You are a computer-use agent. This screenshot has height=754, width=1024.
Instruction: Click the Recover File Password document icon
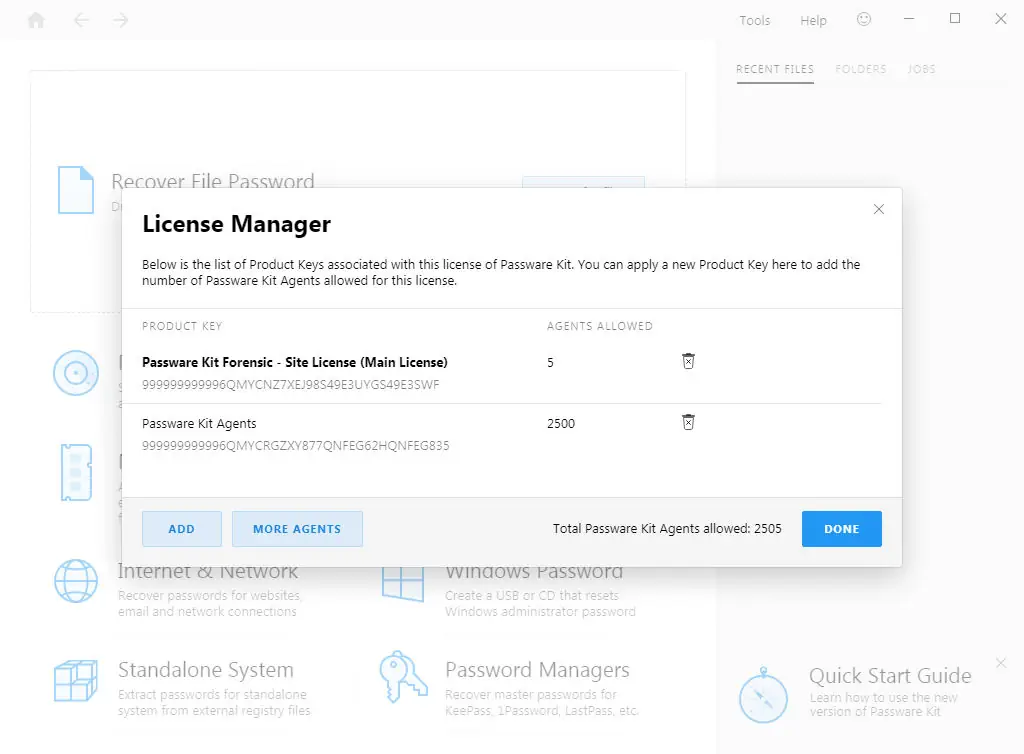coord(76,190)
